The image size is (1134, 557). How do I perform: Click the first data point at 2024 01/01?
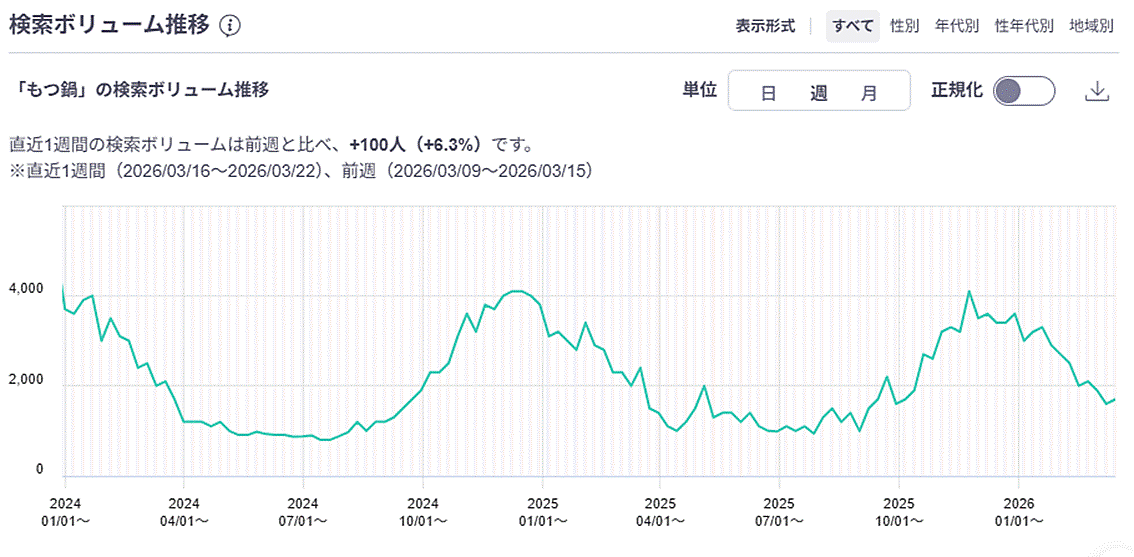point(63,286)
